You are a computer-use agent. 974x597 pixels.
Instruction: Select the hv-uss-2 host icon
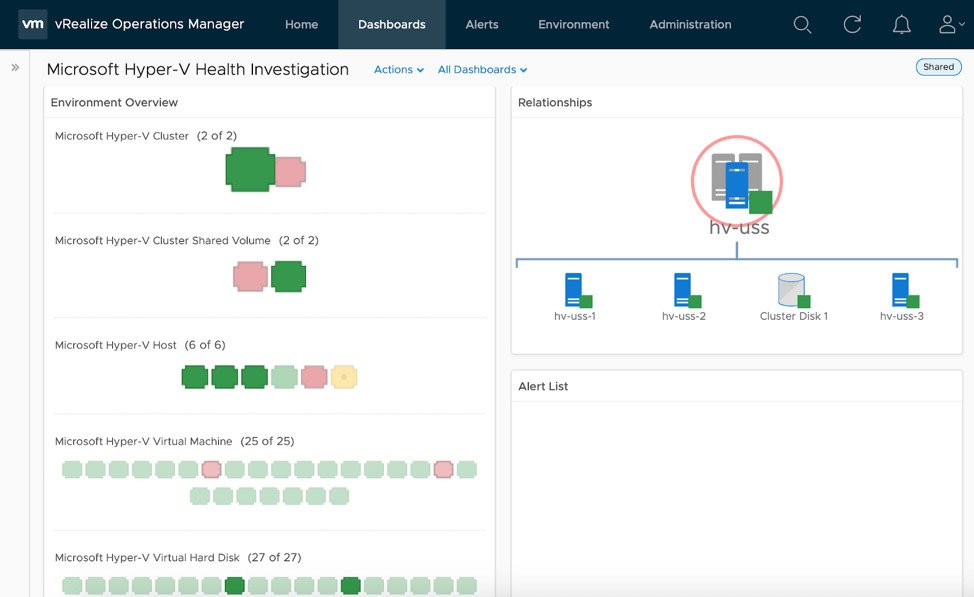point(687,290)
